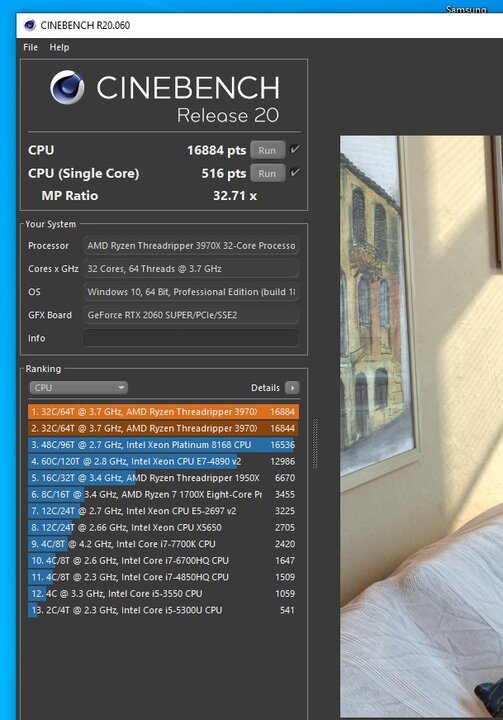Viewport: 503px width, 720px height.
Task: Select the Xeon X5650 ranking row
Action: coord(163,528)
